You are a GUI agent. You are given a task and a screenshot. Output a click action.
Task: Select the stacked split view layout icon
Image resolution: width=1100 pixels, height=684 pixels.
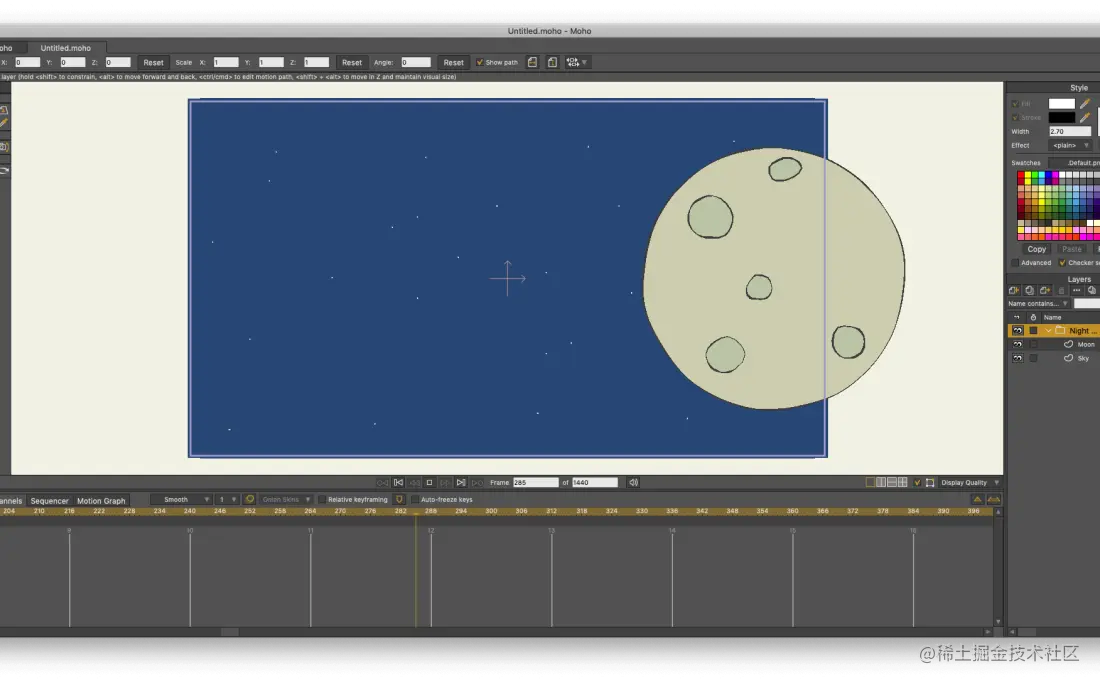point(892,483)
